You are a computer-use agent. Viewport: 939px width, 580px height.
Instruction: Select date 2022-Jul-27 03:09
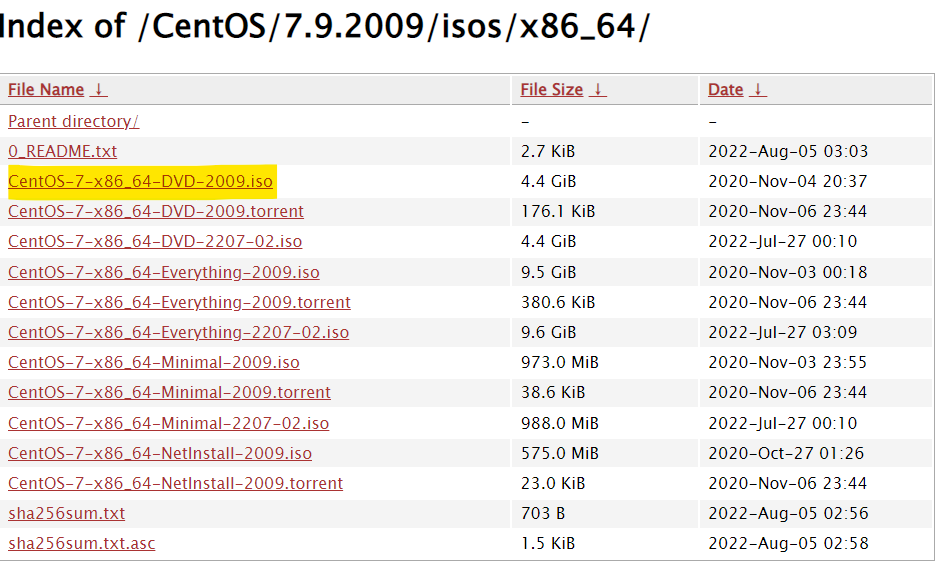[783, 332]
